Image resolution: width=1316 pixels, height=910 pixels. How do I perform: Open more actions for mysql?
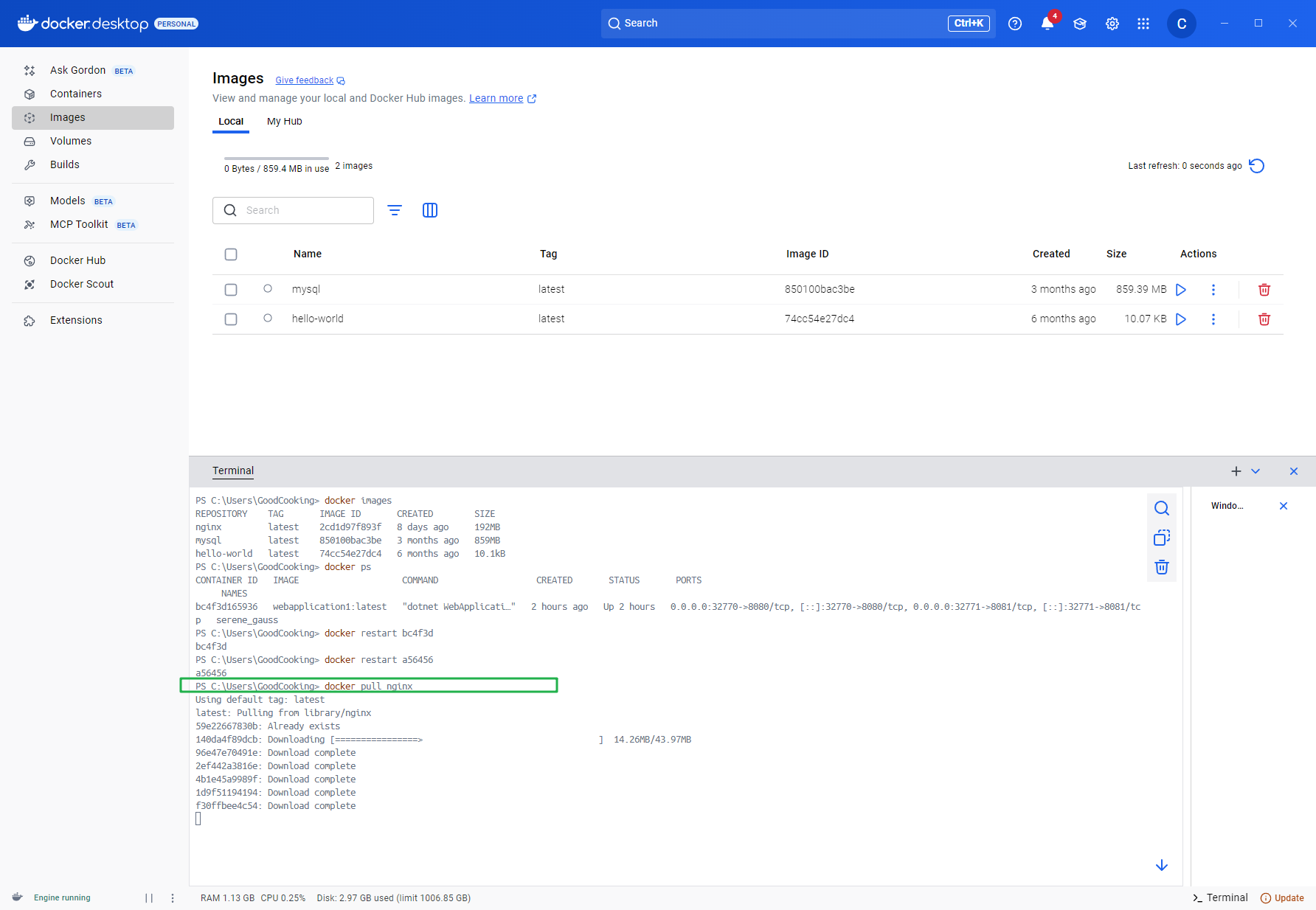click(x=1213, y=290)
